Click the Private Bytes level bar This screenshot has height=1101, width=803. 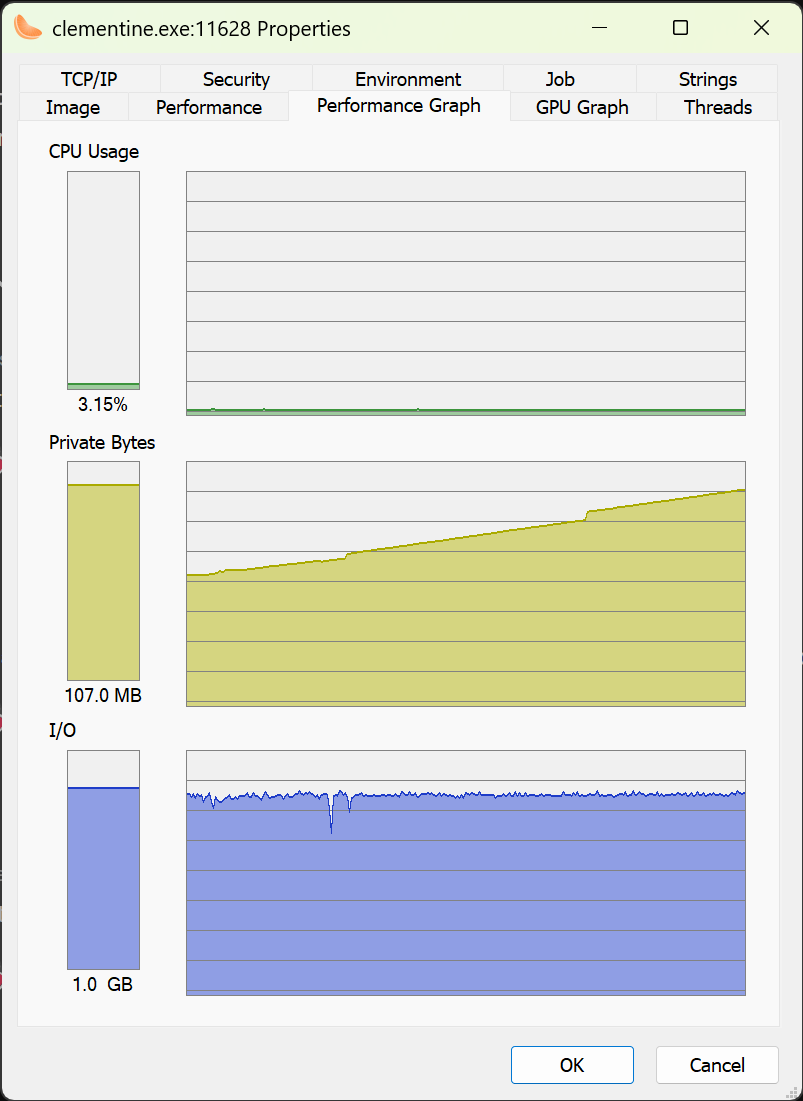pos(103,570)
